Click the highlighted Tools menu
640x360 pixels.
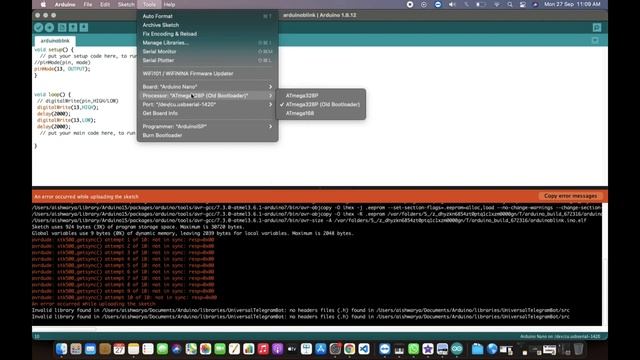pyautogui.click(x=149, y=4)
